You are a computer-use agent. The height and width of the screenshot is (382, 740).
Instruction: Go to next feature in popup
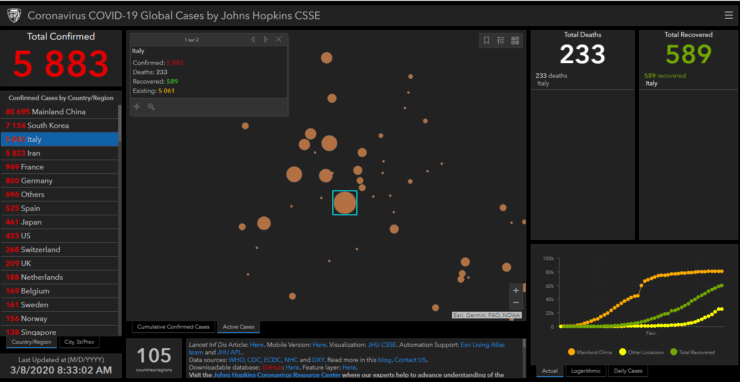(266, 39)
